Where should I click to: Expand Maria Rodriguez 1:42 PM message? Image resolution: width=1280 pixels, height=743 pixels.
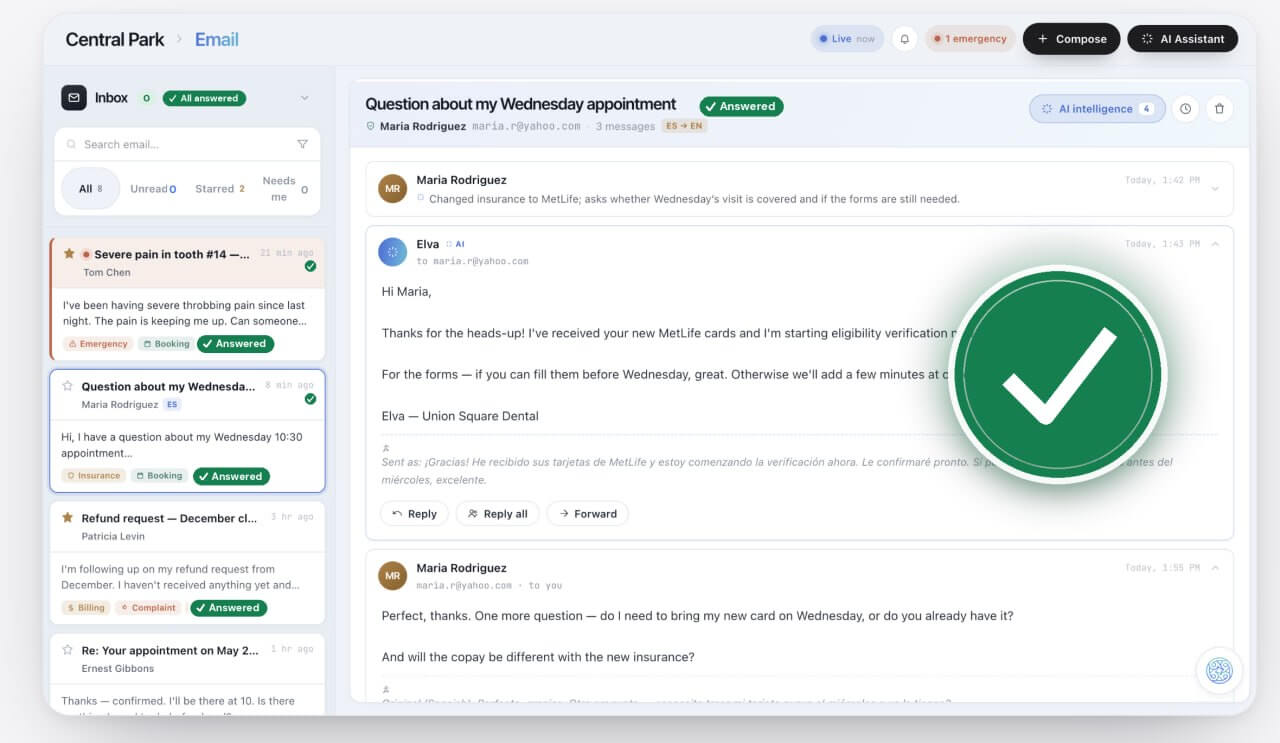click(1215, 189)
